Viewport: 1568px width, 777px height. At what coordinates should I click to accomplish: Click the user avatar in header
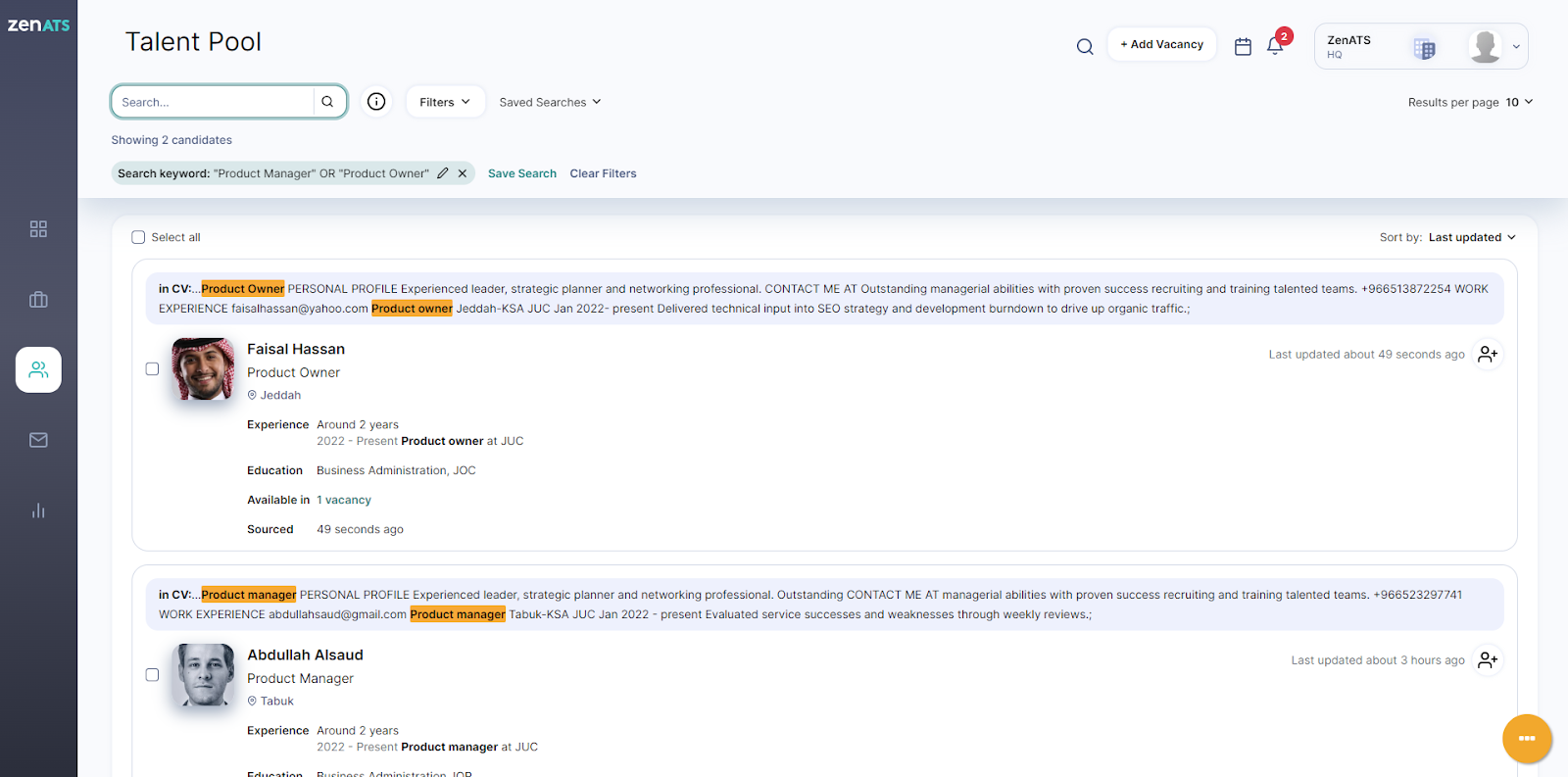pos(1485,46)
